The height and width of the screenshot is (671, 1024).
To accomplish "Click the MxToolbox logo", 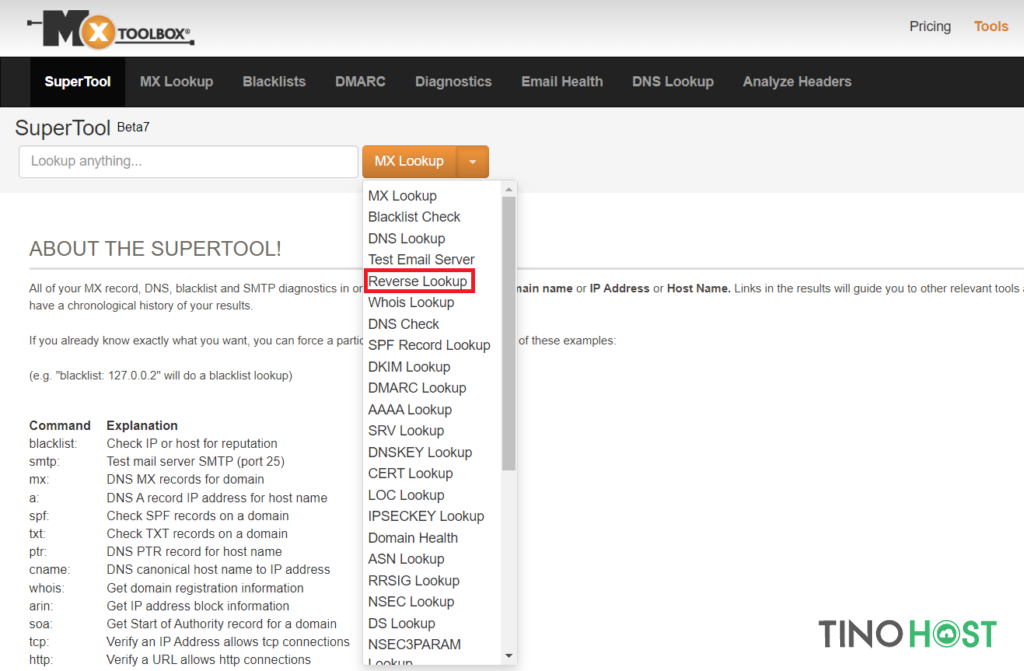I will click(111, 29).
